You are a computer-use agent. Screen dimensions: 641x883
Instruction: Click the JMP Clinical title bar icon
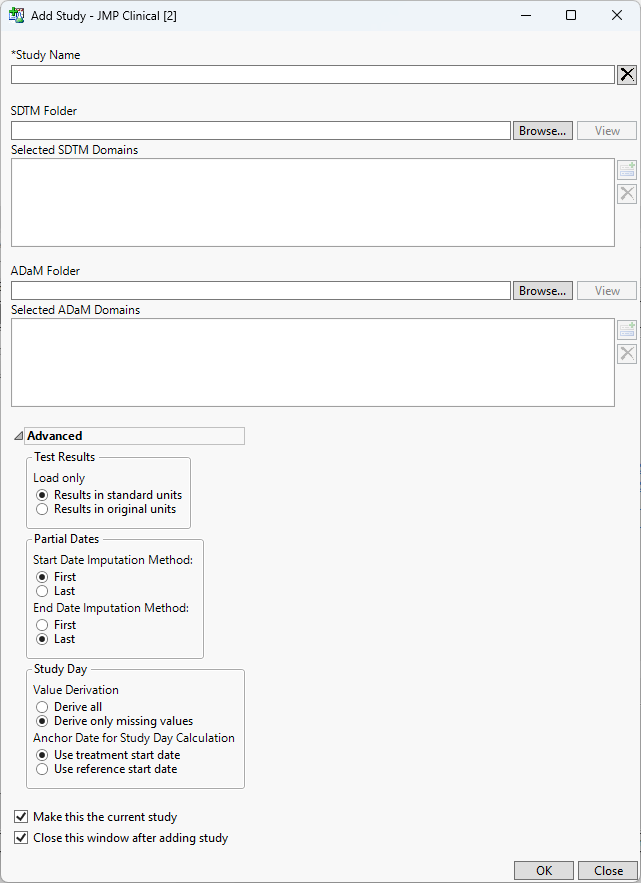pyautogui.click(x=16, y=16)
